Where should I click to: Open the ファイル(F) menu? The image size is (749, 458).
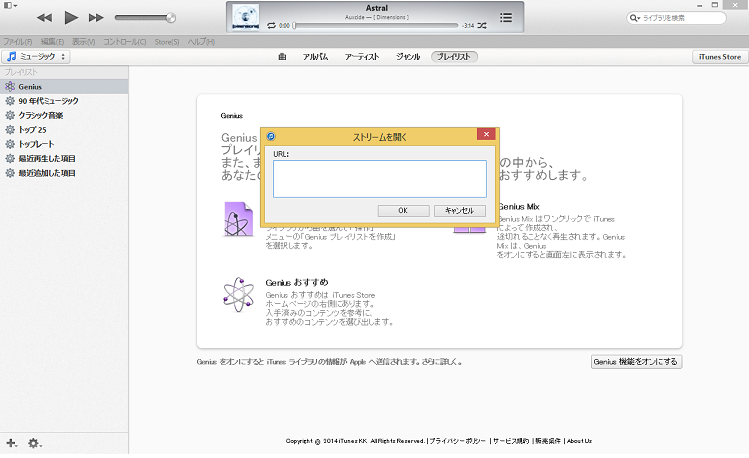point(18,42)
